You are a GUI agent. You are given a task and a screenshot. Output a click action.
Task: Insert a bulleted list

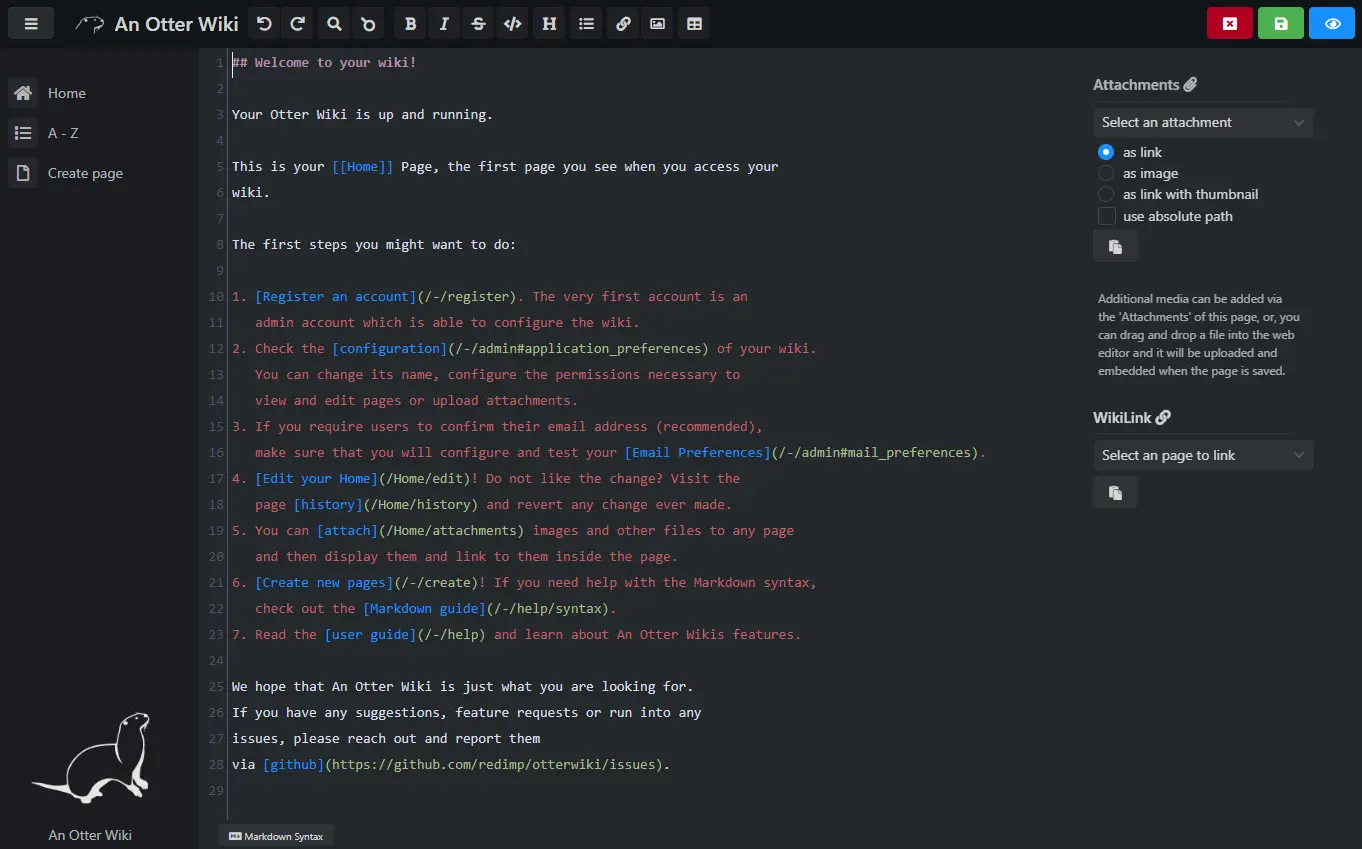[586, 23]
